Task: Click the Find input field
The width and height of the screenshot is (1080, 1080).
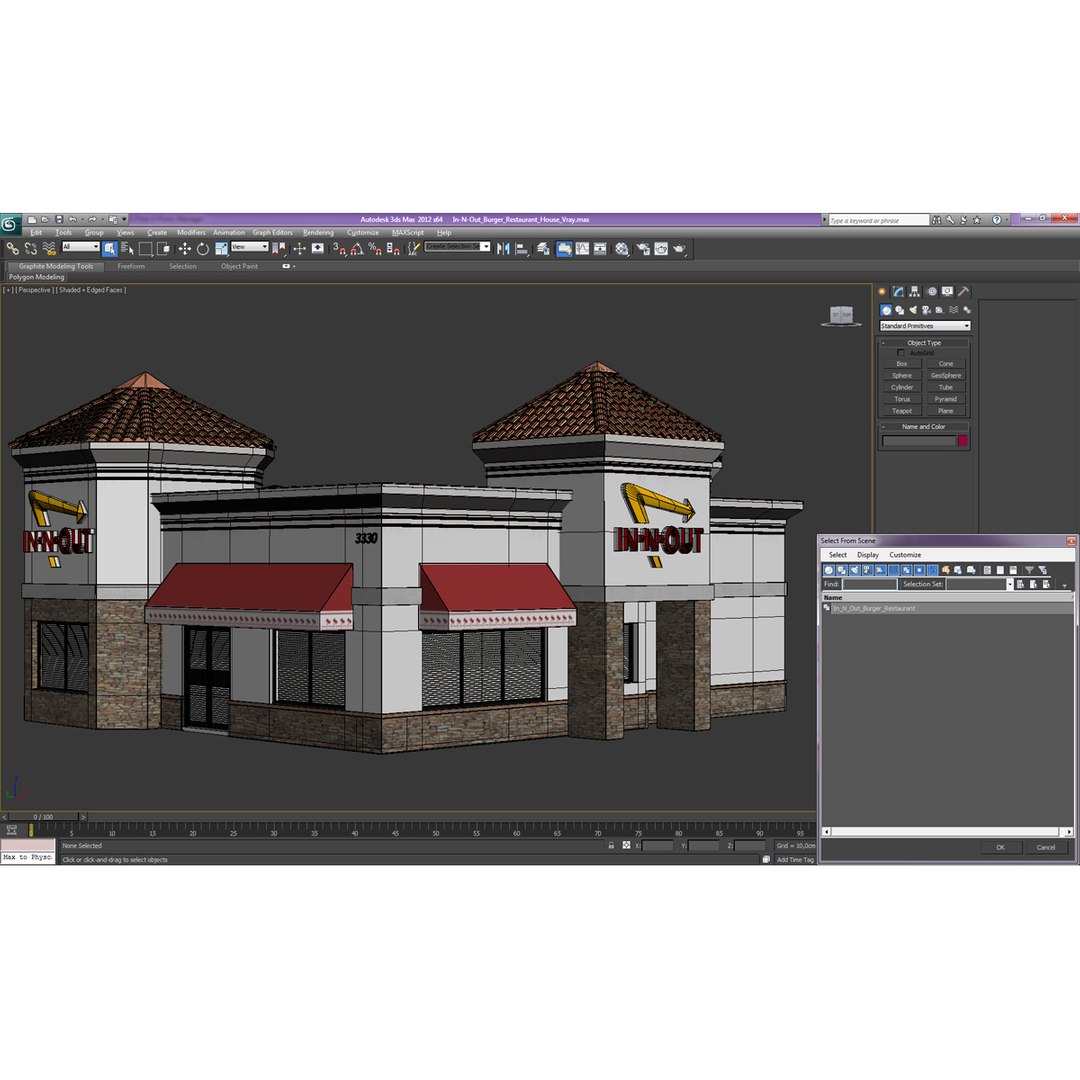Action: point(870,584)
